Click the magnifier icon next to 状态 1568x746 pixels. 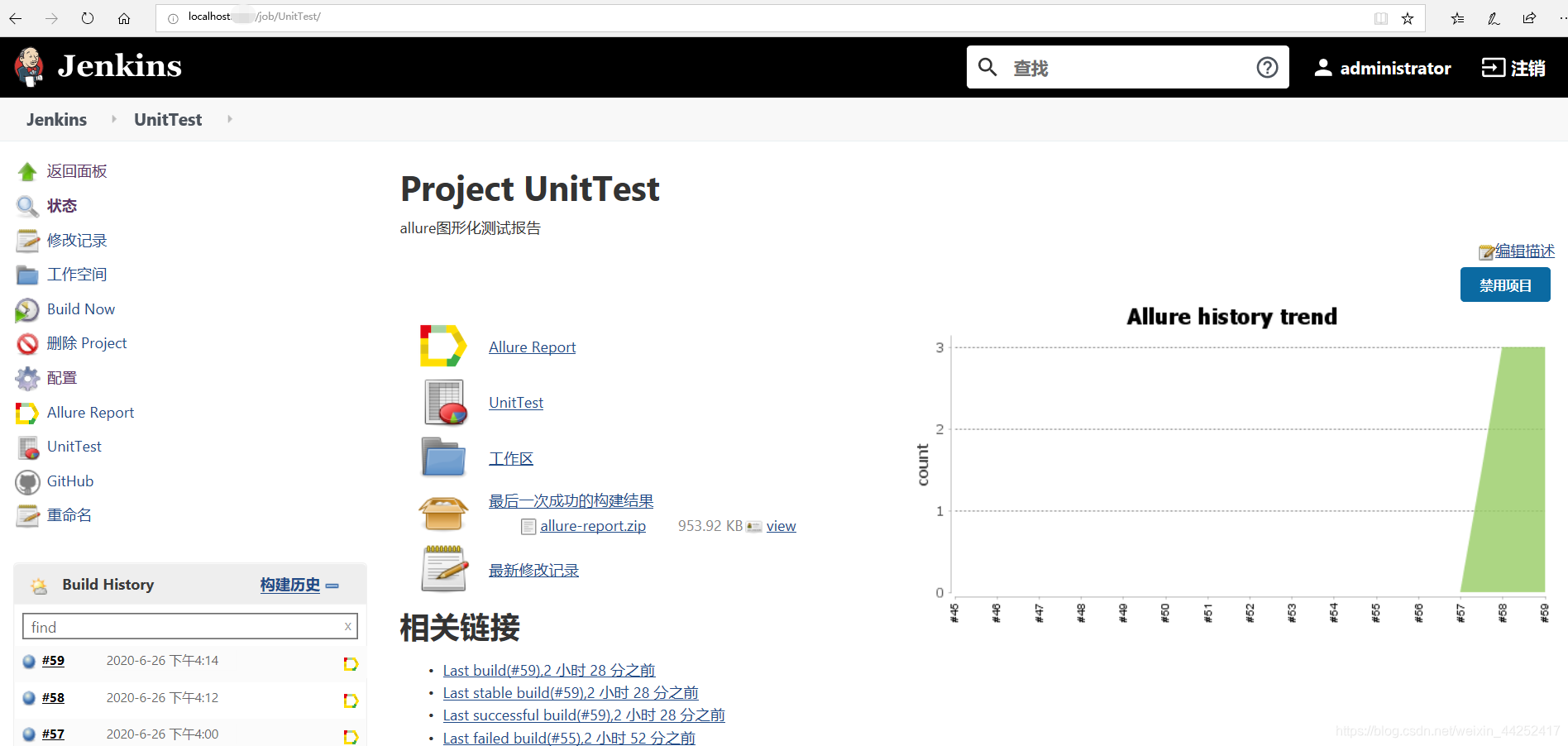(27, 206)
